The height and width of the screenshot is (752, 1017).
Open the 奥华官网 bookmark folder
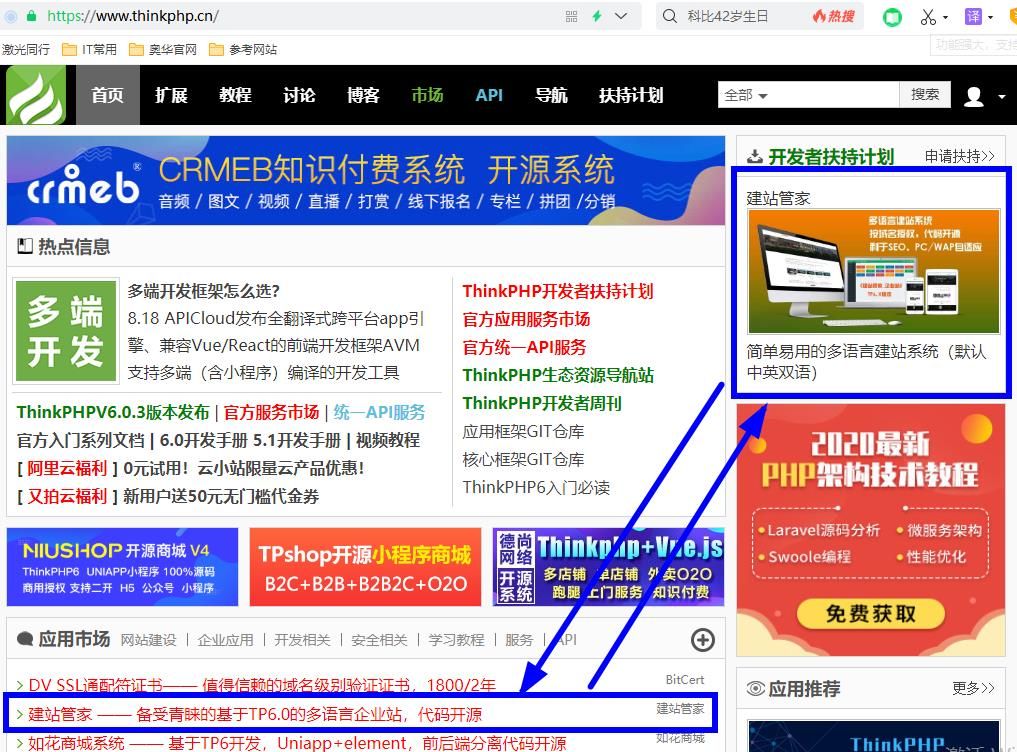tap(163, 49)
